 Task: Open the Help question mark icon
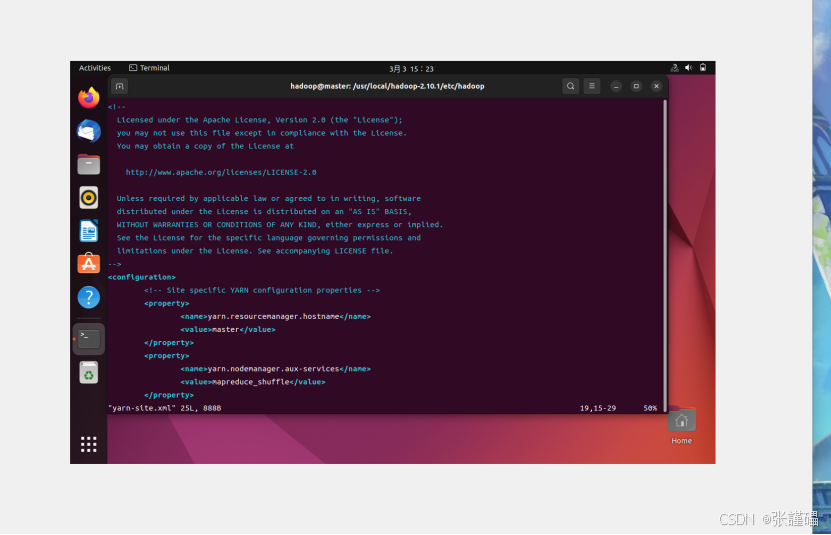(x=89, y=297)
